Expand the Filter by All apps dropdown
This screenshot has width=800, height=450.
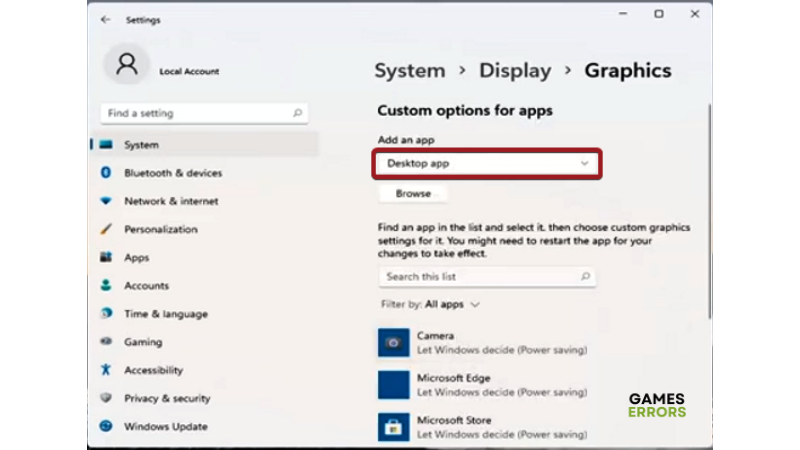coord(430,304)
